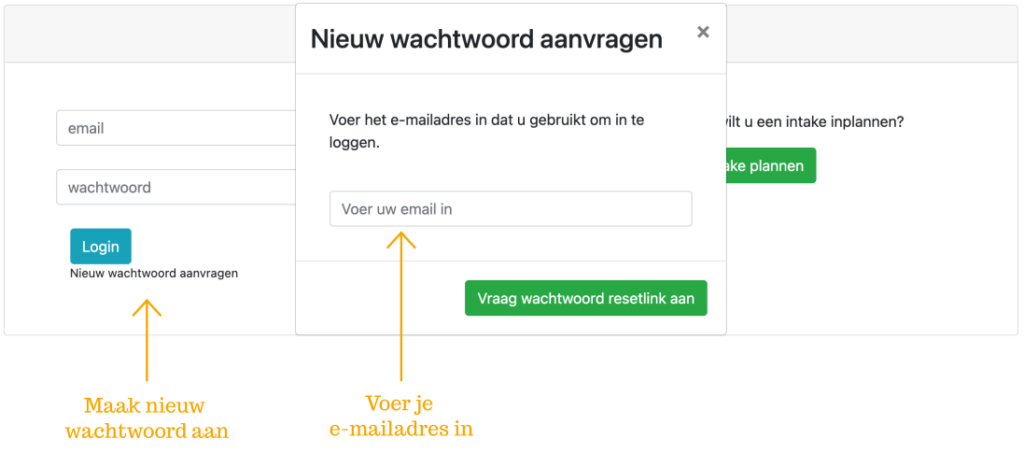Click the orange arrow under the password link

point(146,338)
